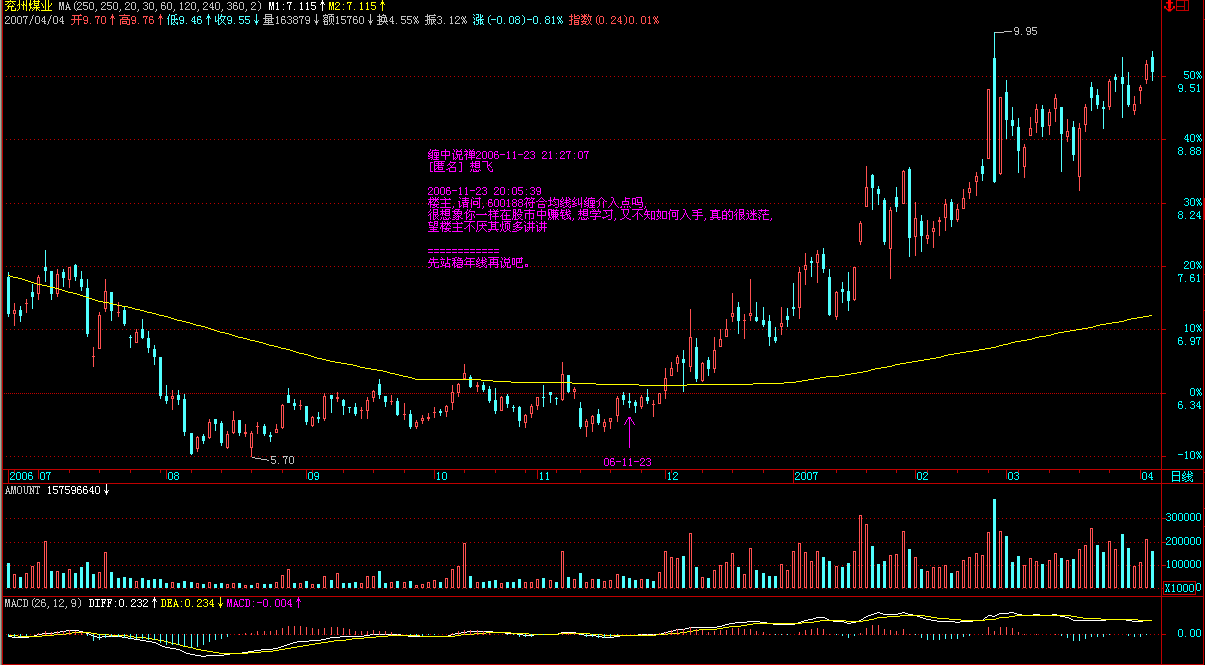Click the down arrow next to AMOUNT value
Screen dimensions: 1205x665
tap(107, 491)
